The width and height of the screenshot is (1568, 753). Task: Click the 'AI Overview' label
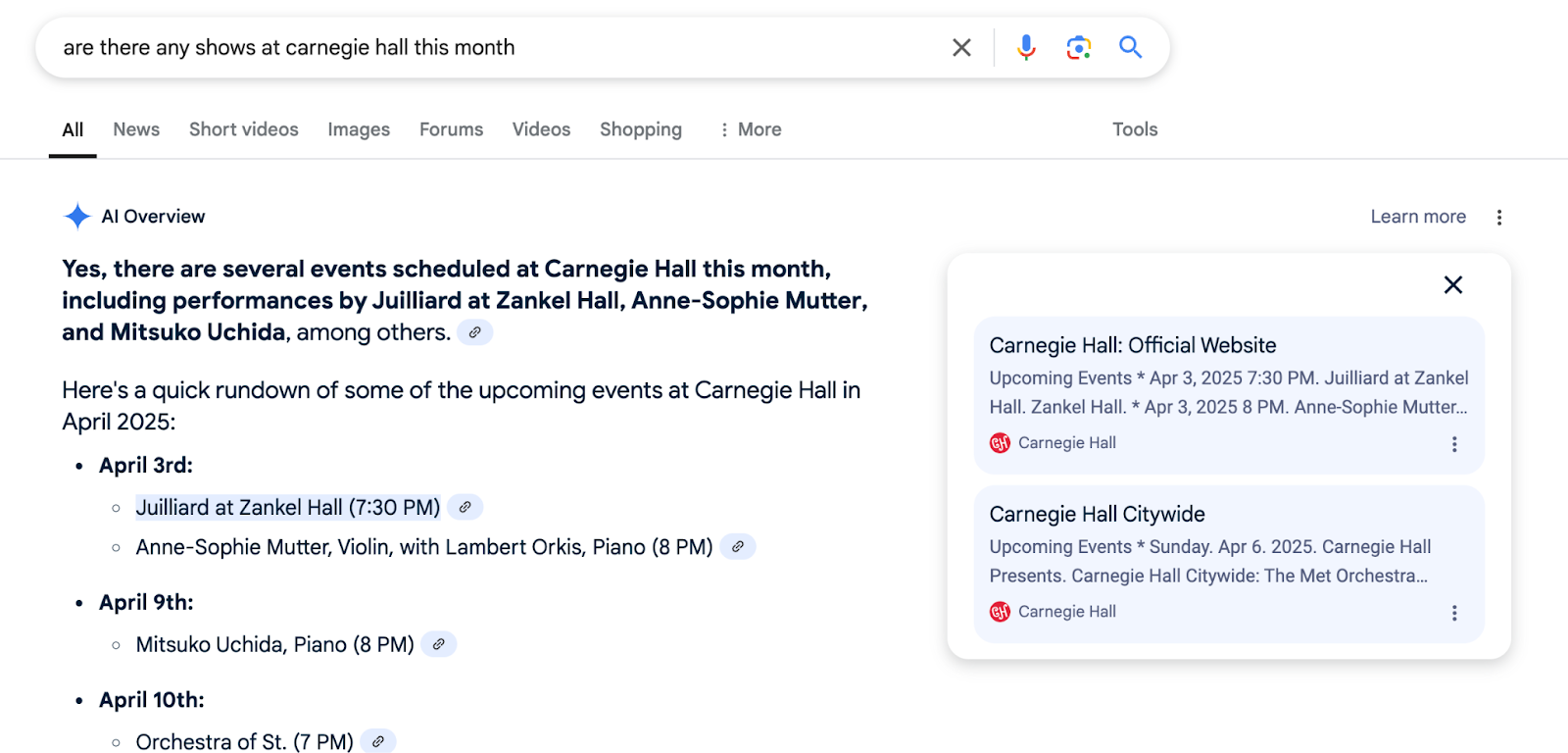tap(154, 217)
